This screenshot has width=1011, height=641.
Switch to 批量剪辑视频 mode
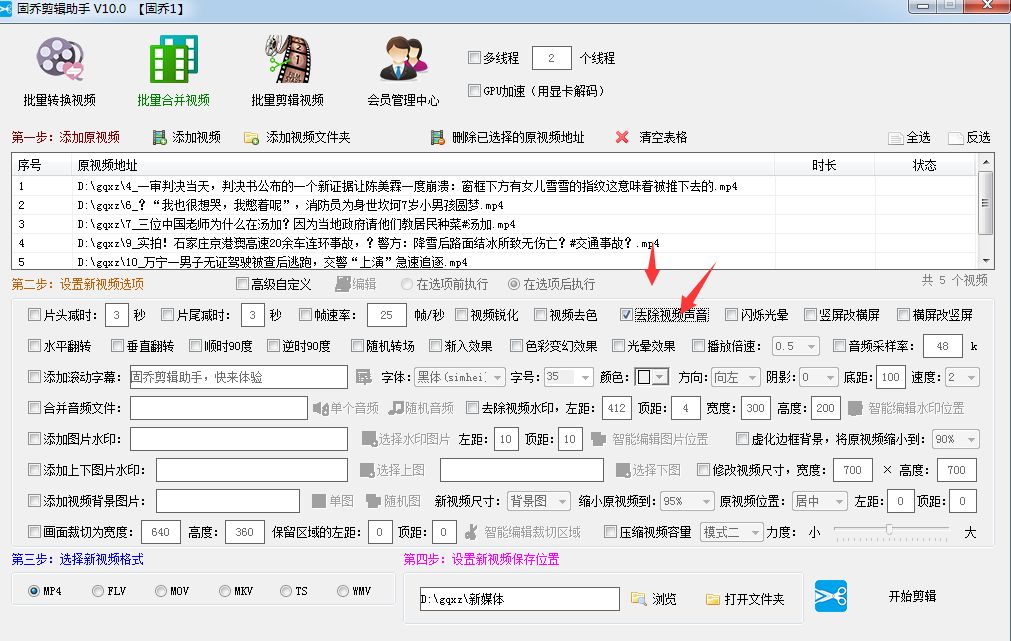tap(287, 68)
